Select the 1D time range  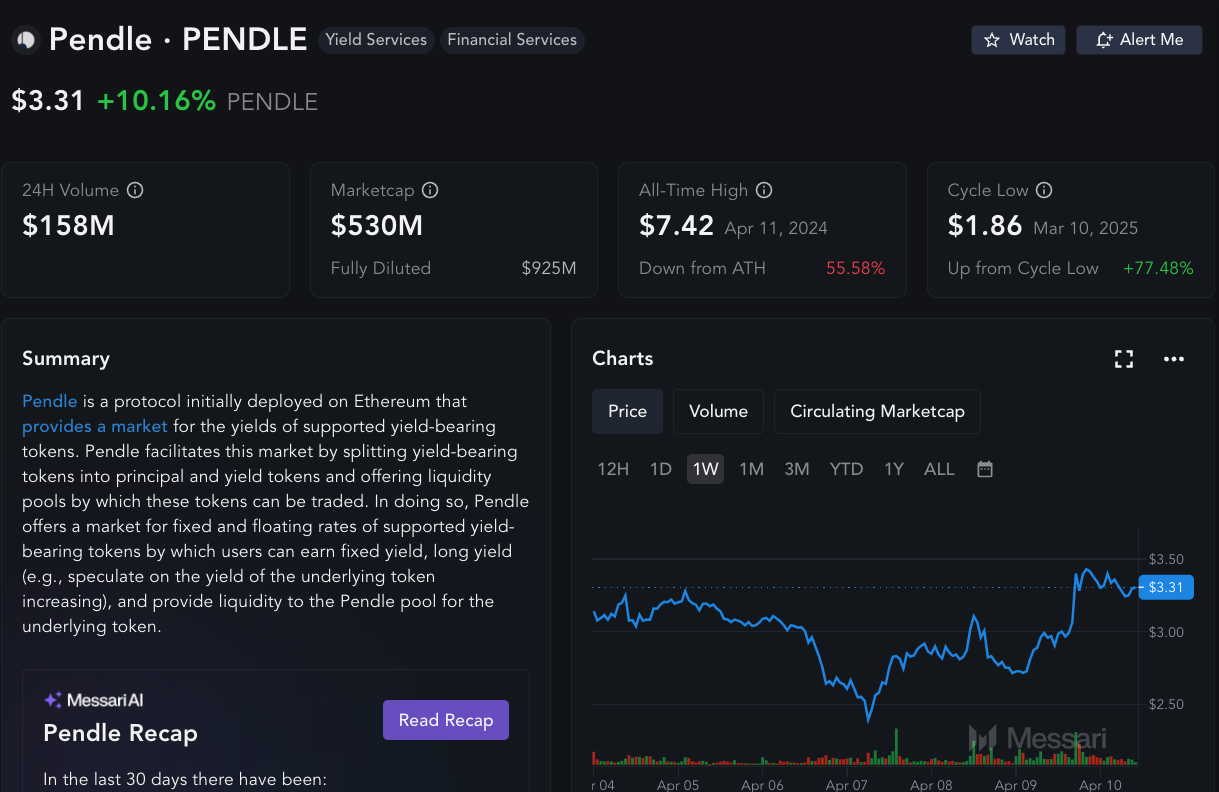(x=661, y=469)
